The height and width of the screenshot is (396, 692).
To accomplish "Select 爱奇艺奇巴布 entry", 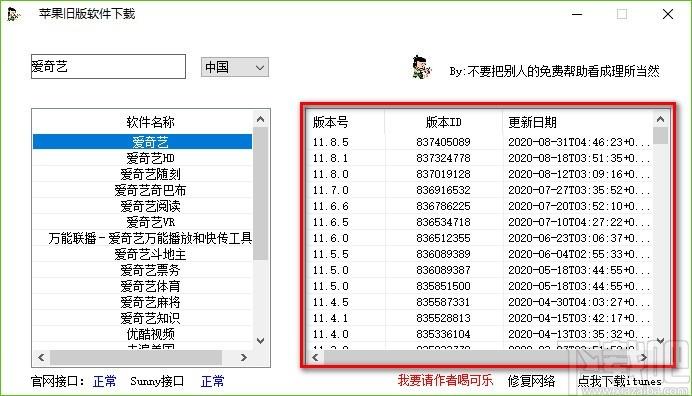I will [x=142, y=190].
